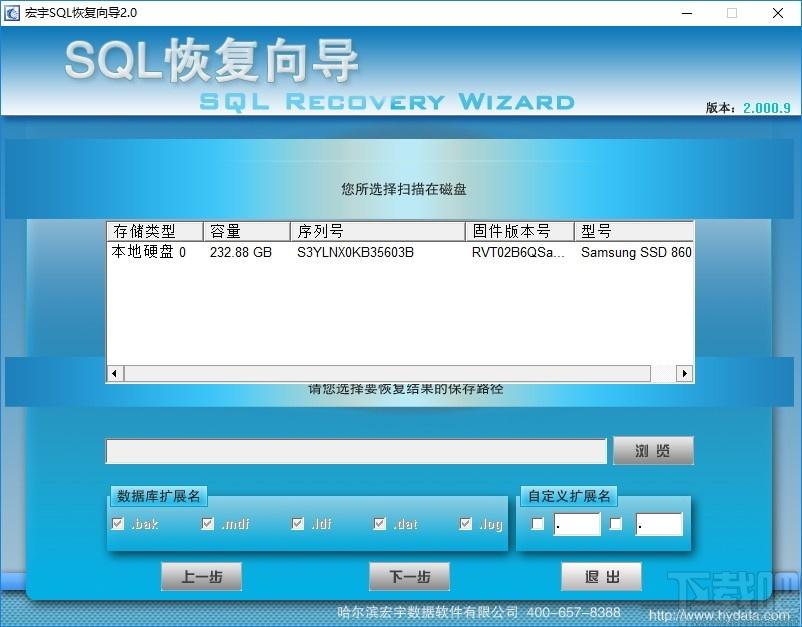
Task: Sort by the 固件版本号 column header
Action: [520, 231]
